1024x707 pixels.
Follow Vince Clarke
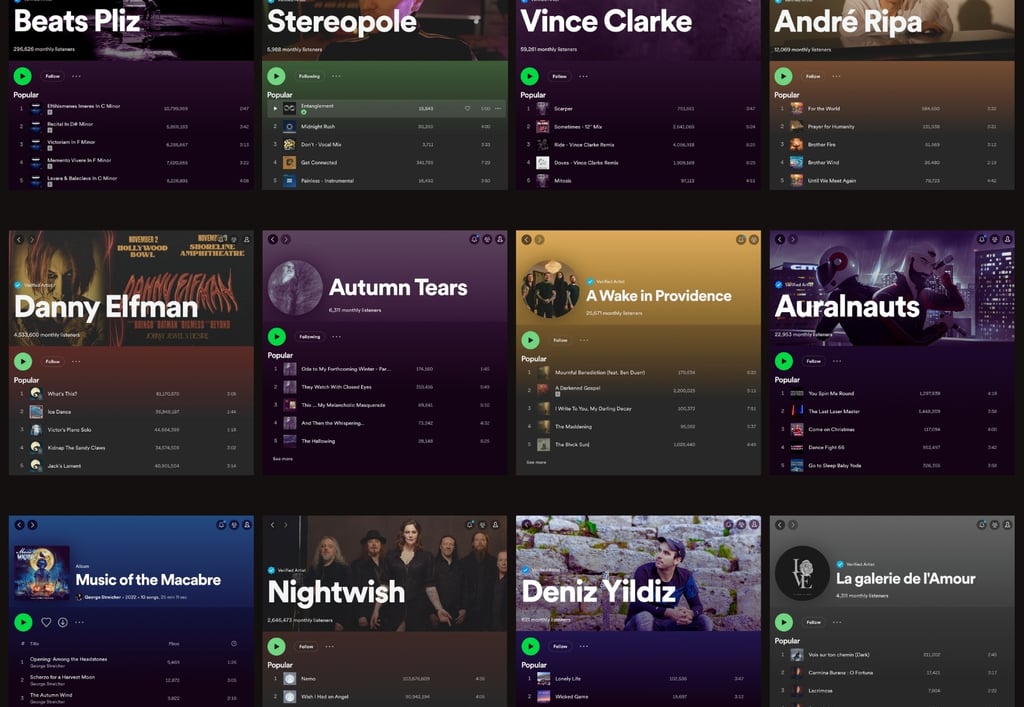point(560,76)
